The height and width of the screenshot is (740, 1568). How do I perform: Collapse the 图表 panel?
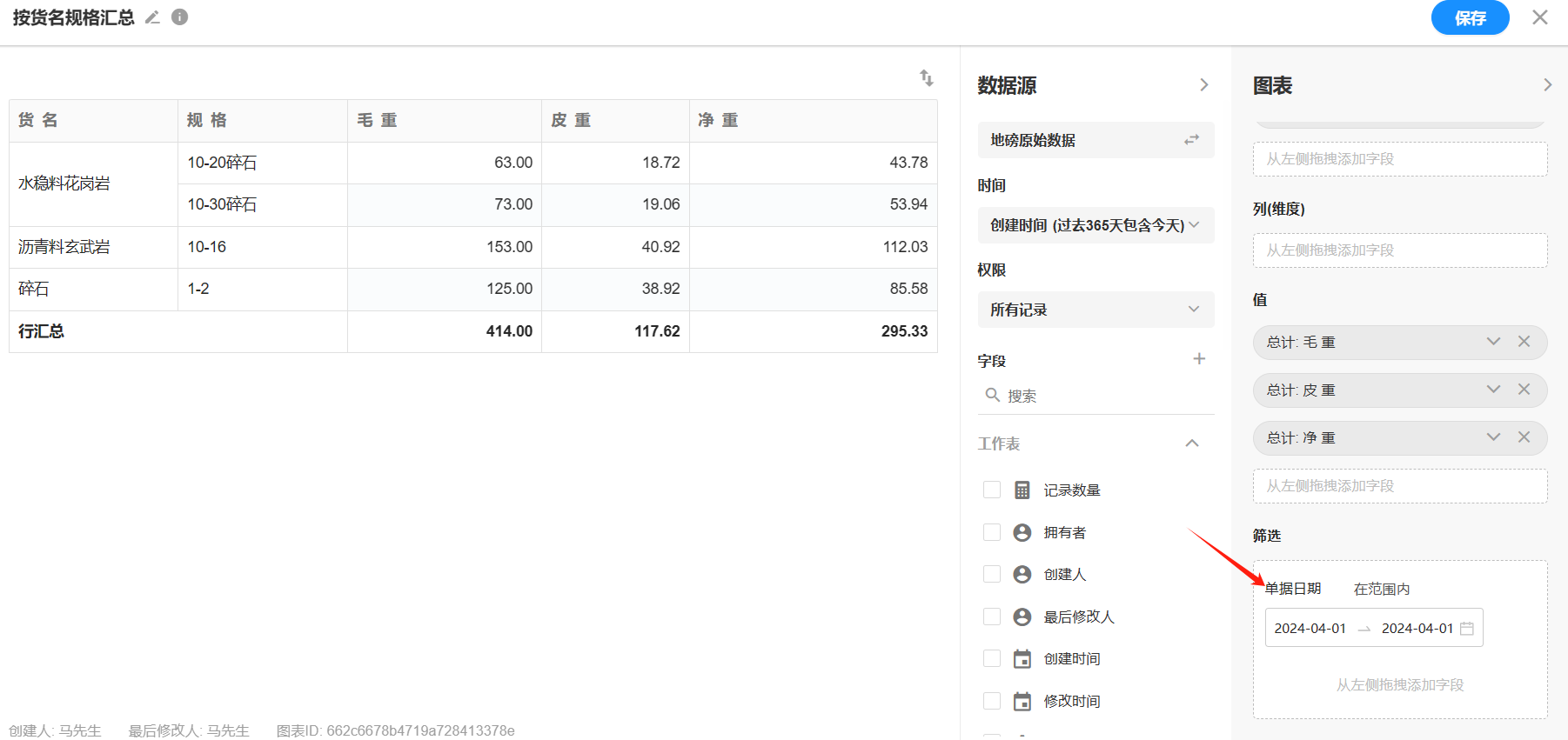[x=1547, y=85]
